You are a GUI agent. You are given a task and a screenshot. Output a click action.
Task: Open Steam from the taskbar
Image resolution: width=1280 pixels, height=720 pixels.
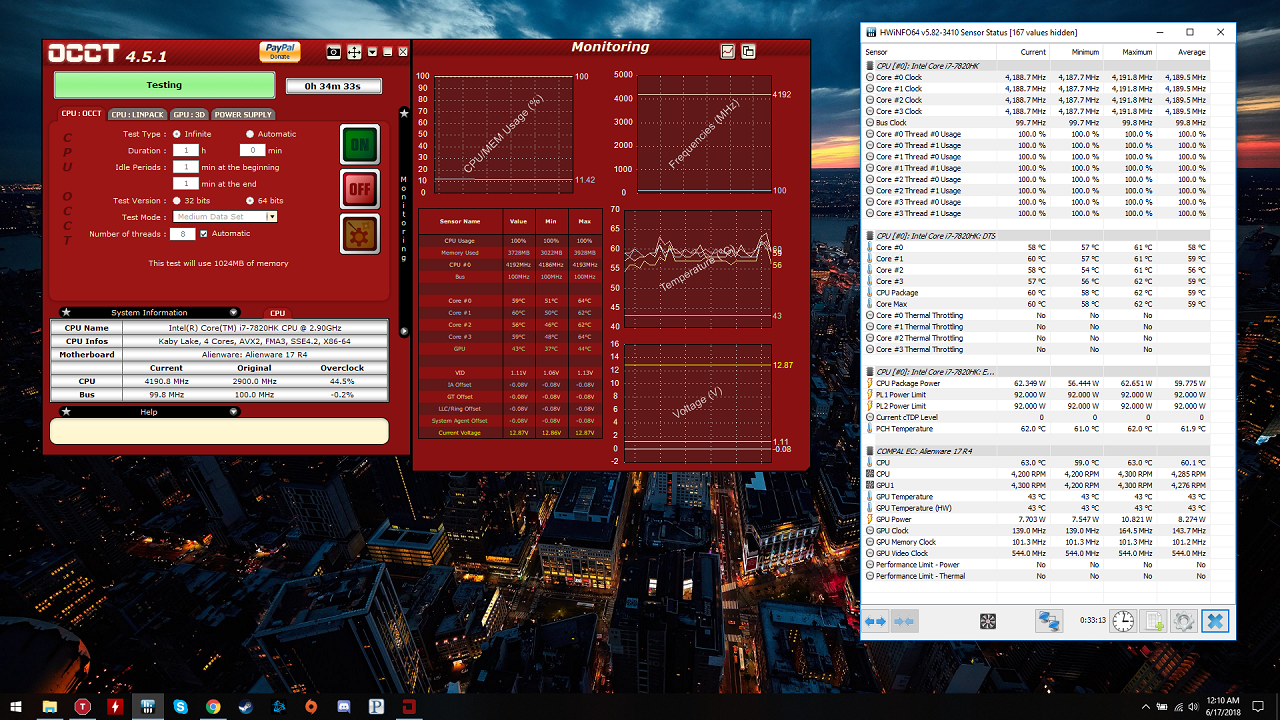click(x=246, y=706)
